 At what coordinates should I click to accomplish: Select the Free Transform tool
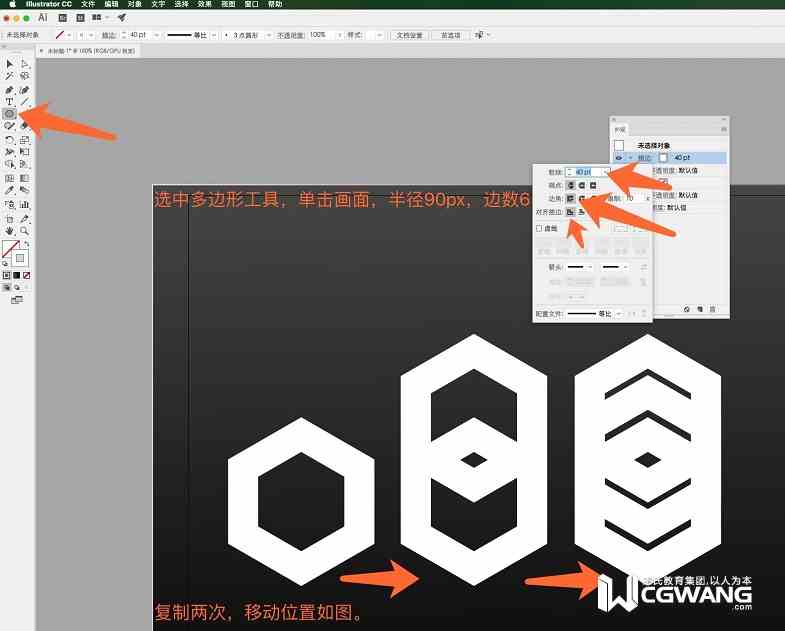coord(25,152)
